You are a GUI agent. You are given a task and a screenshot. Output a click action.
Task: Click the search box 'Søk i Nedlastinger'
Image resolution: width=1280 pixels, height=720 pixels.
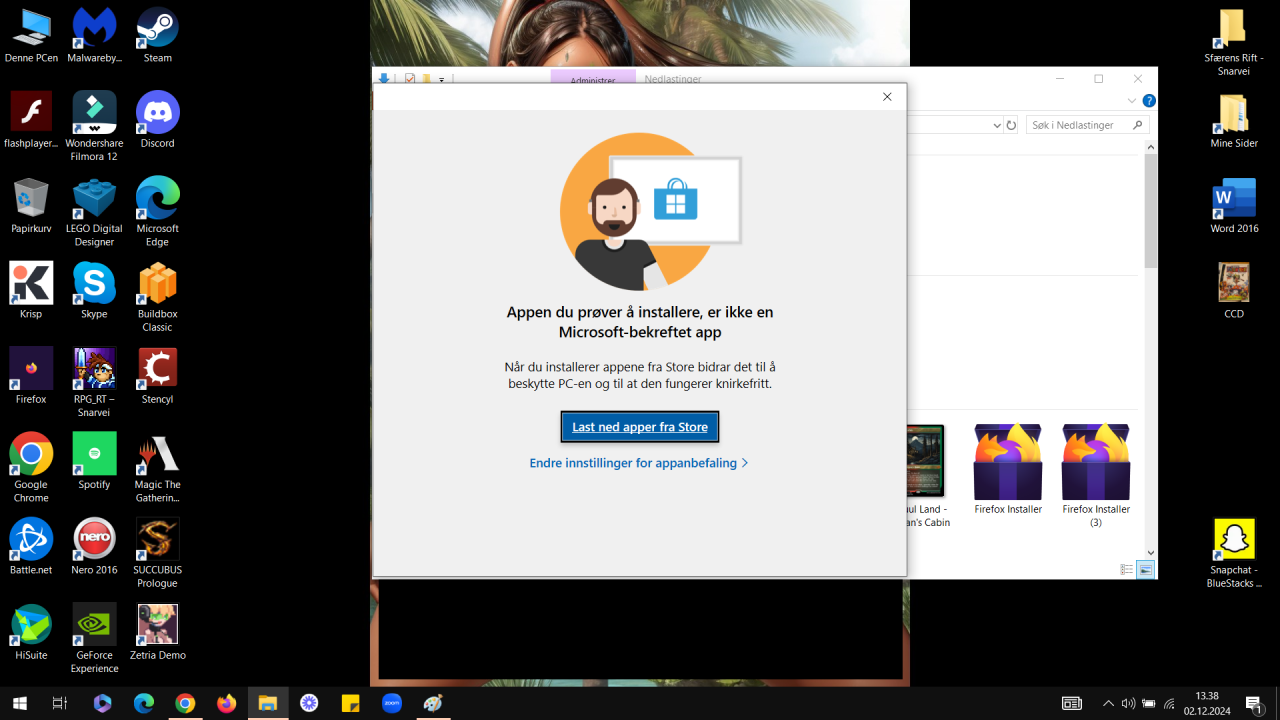[x=1087, y=125]
